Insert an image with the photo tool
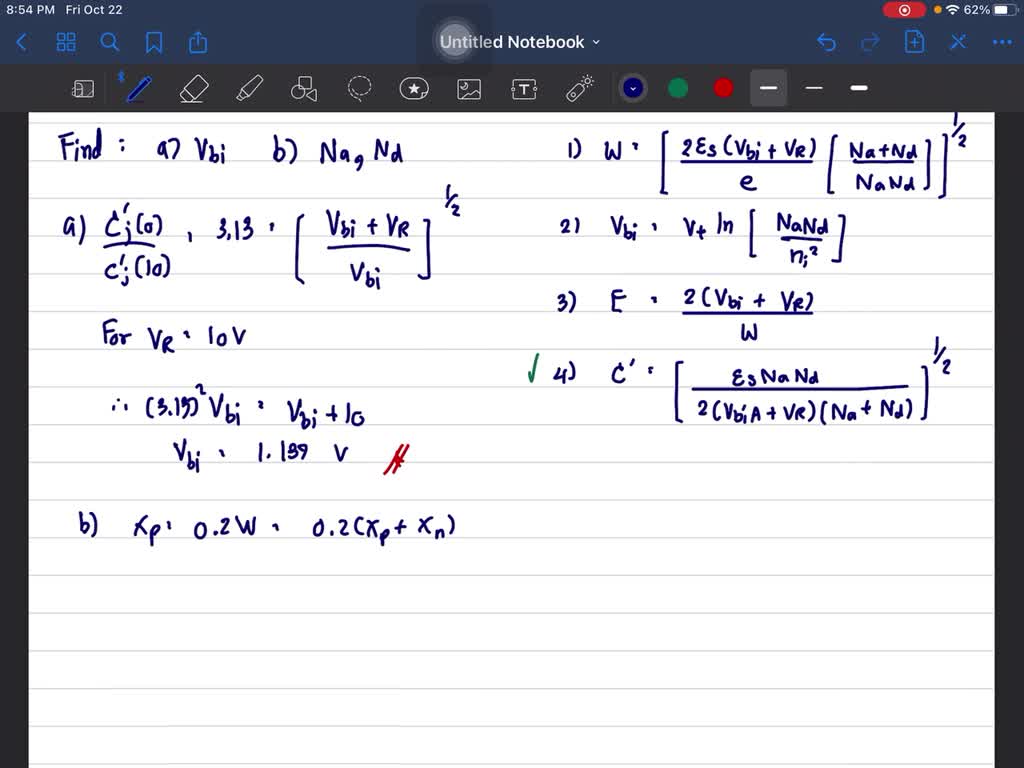Image resolution: width=1024 pixels, height=768 pixels. pos(469,88)
